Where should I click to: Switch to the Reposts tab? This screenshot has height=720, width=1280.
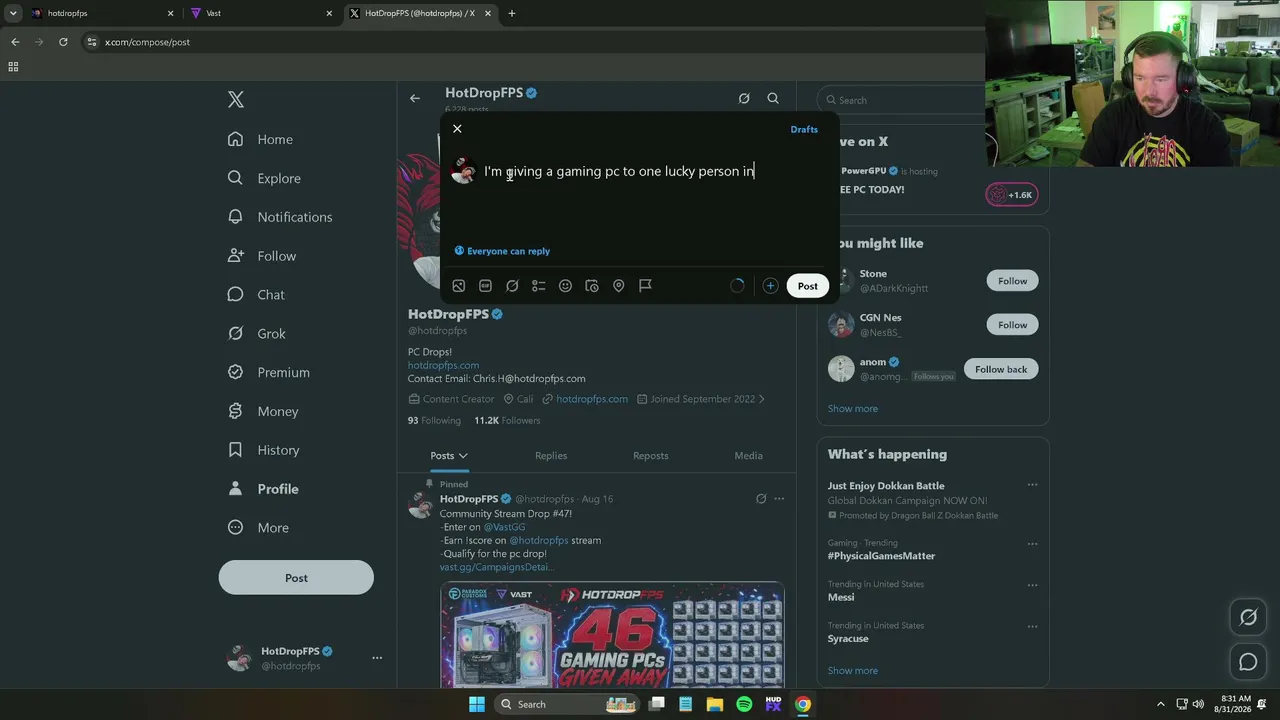[651, 456]
